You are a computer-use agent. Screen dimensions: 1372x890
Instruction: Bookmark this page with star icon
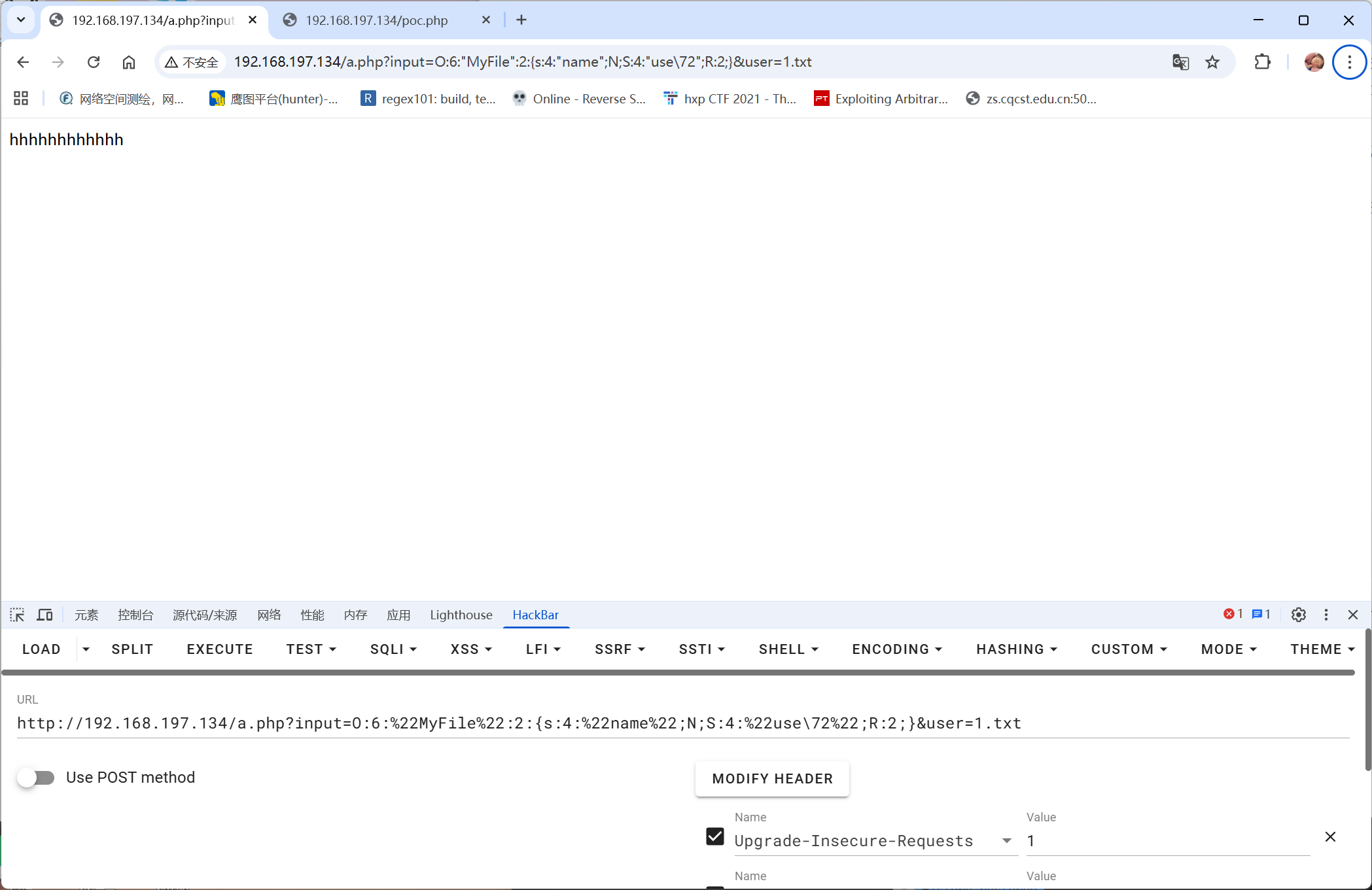(1212, 62)
